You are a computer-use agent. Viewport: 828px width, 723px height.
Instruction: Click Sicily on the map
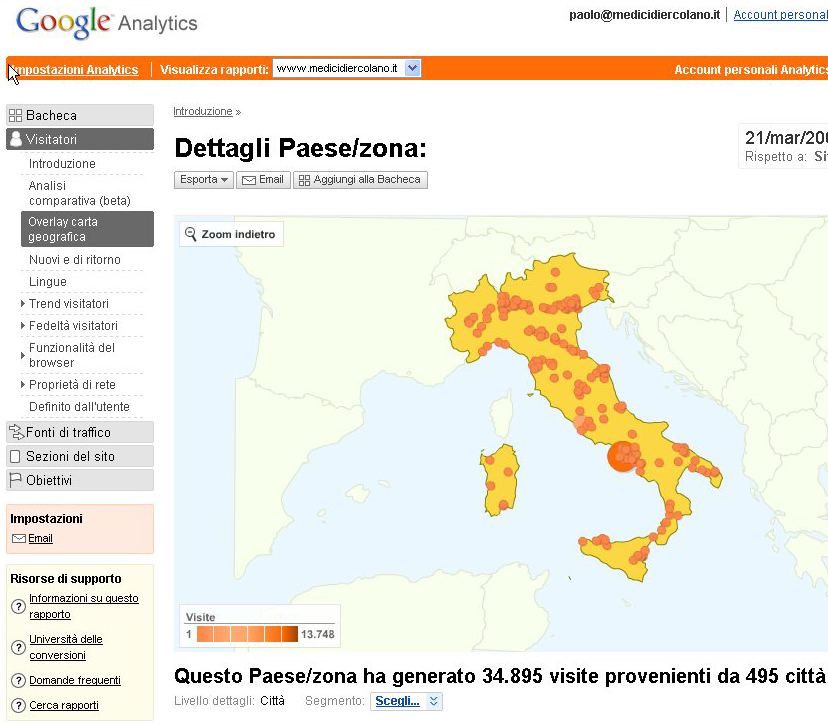(615, 557)
